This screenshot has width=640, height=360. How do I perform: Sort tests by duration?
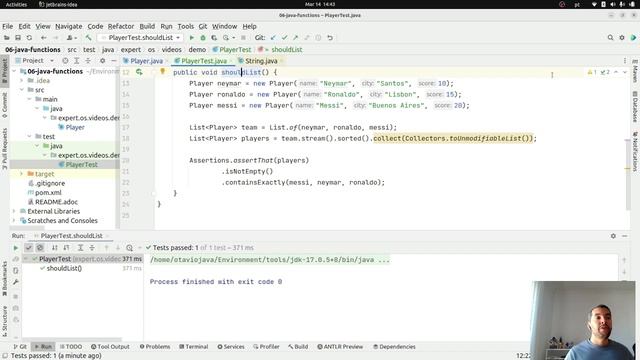(66, 248)
